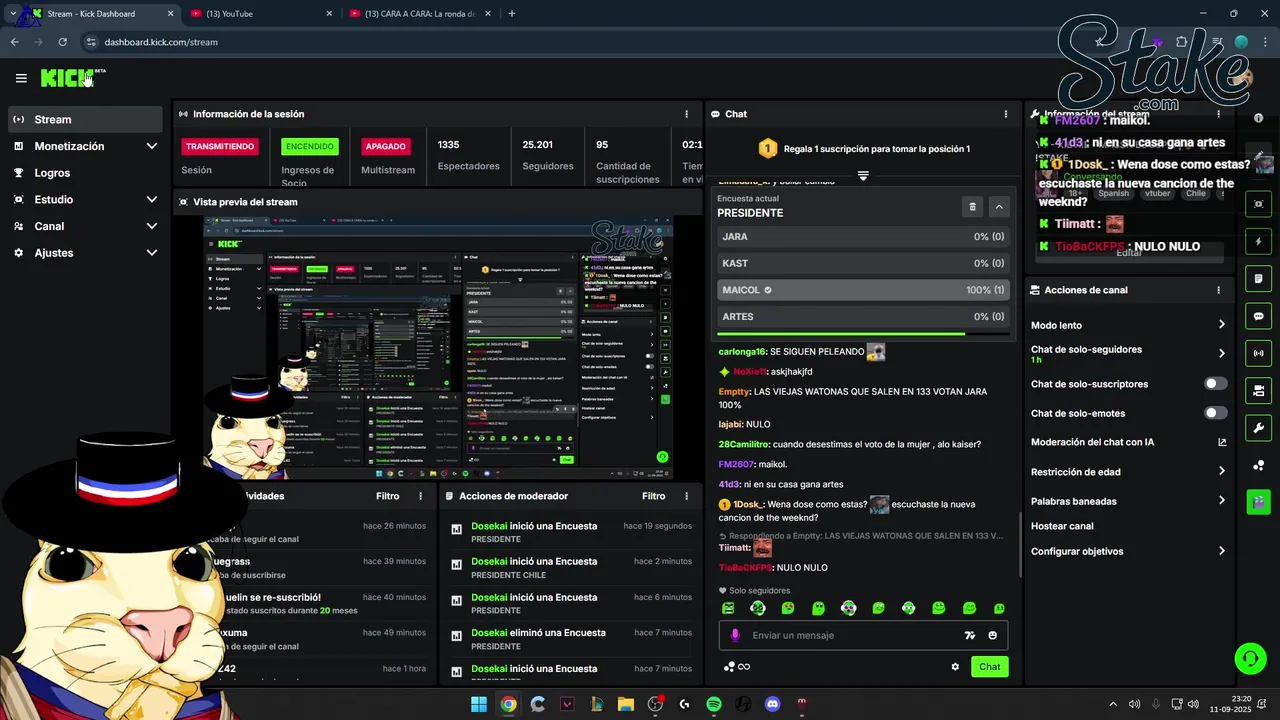
Task: Go back using browser back arrow
Action: pyautogui.click(x=15, y=42)
